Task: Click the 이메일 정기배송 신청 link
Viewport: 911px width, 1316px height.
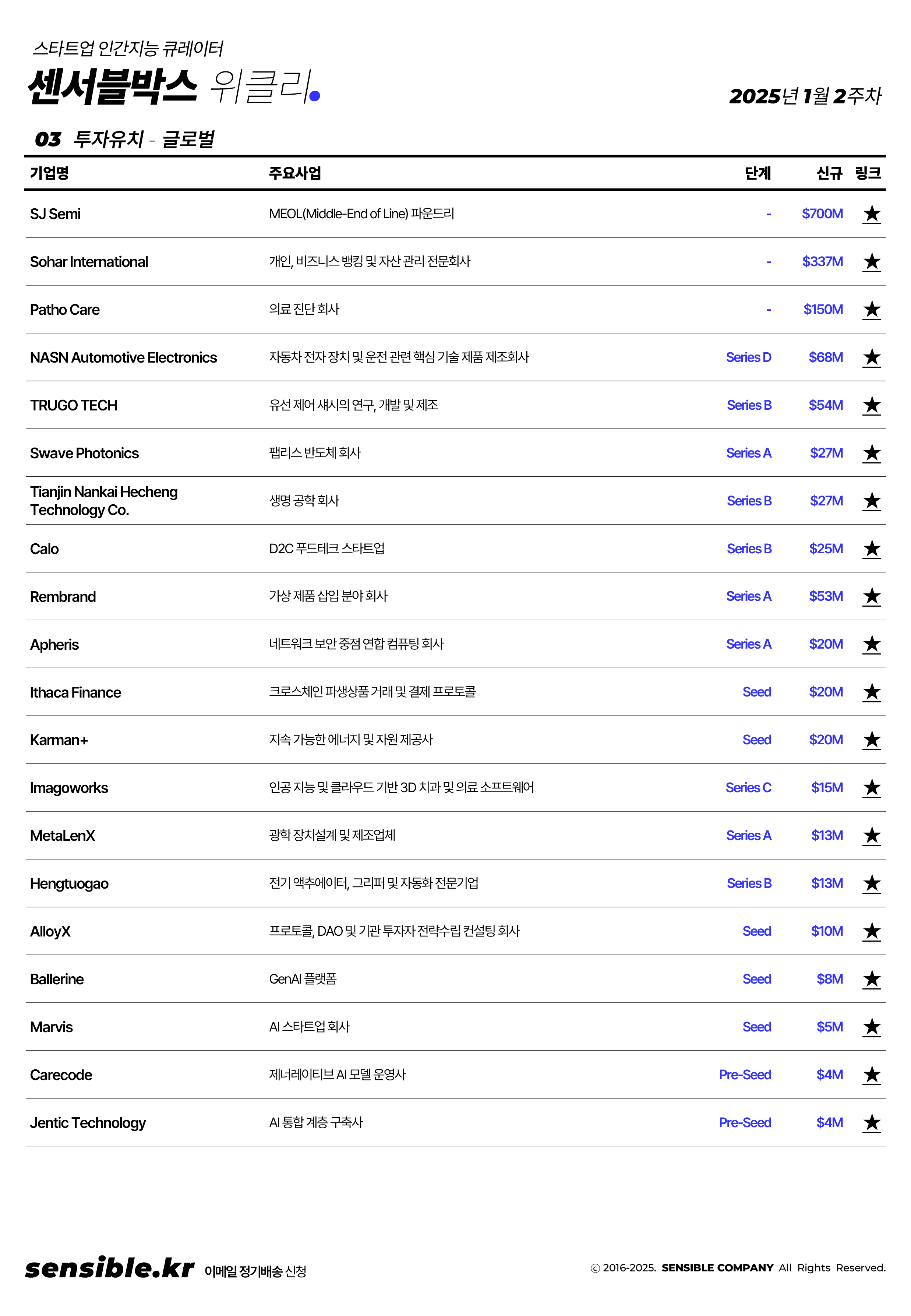Action: pos(255,1271)
